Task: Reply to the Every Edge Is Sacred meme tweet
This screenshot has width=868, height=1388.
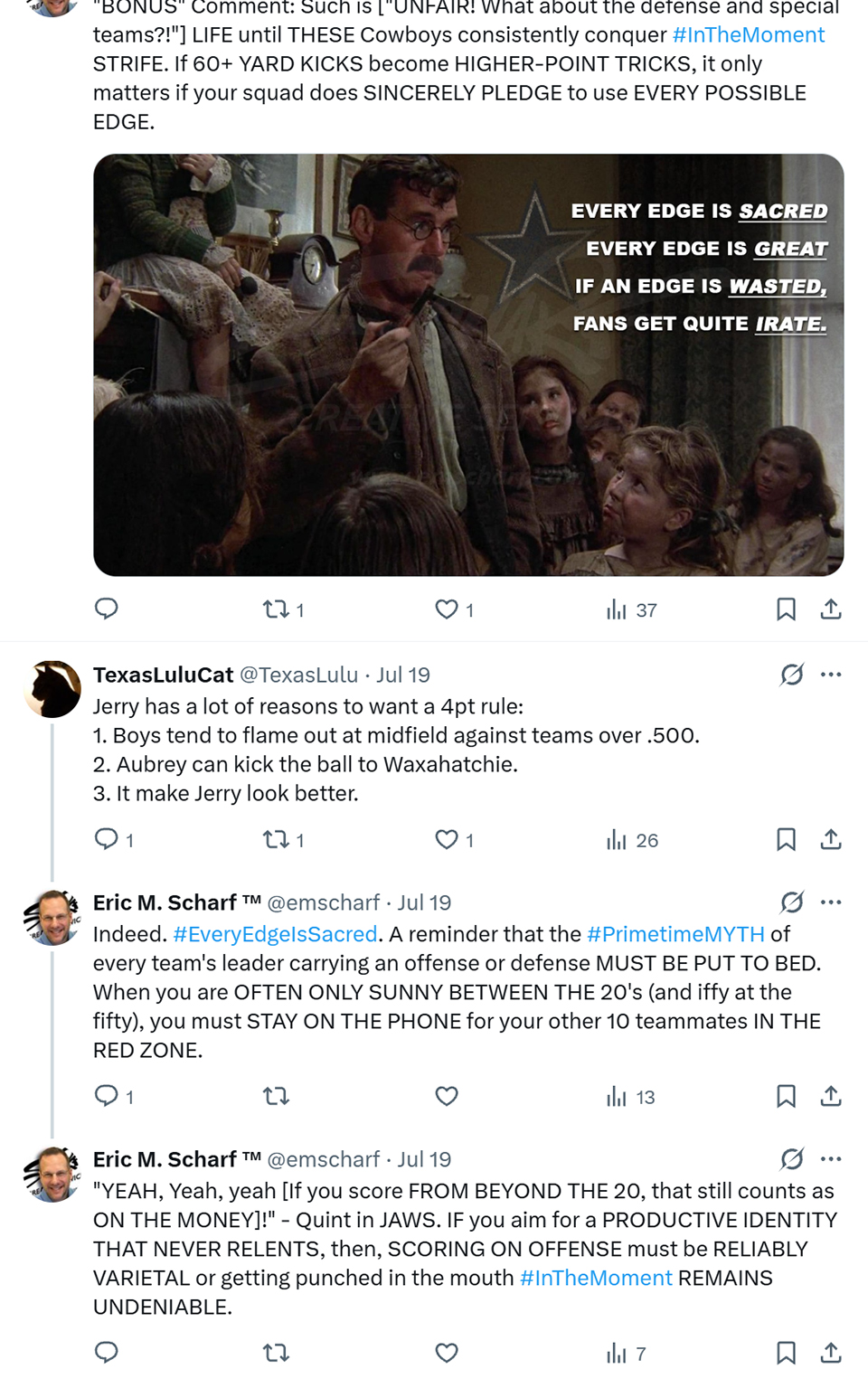Action: click(107, 609)
